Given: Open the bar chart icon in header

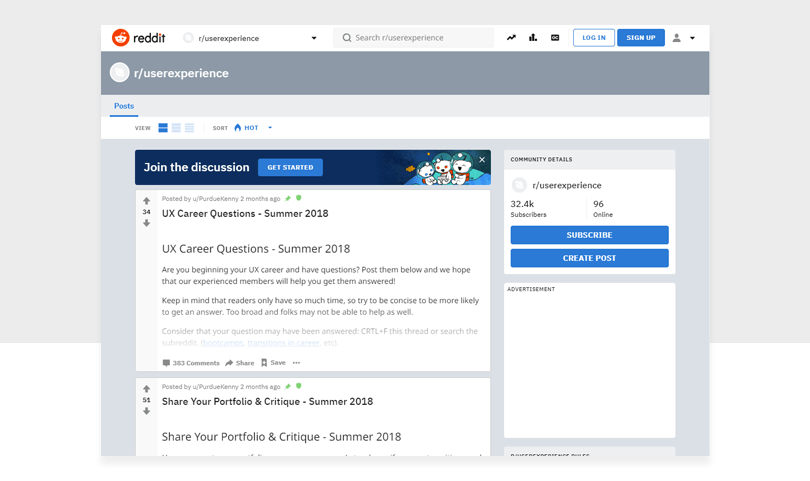Looking at the screenshot, I should [x=533, y=38].
